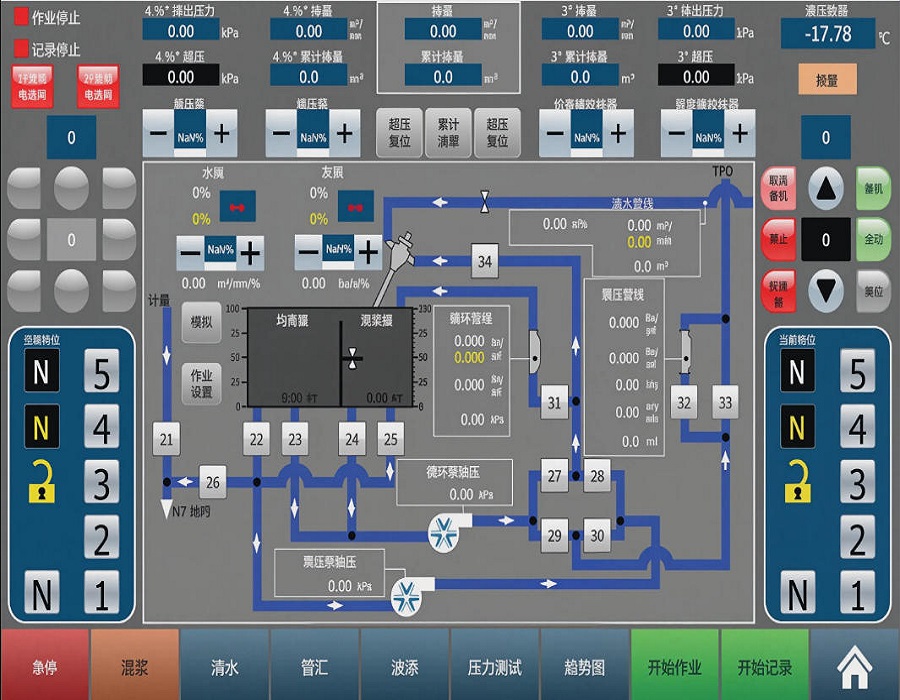Toggle valve 24
Image resolution: width=900 pixels, height=700 pixels.
[352, 440]
